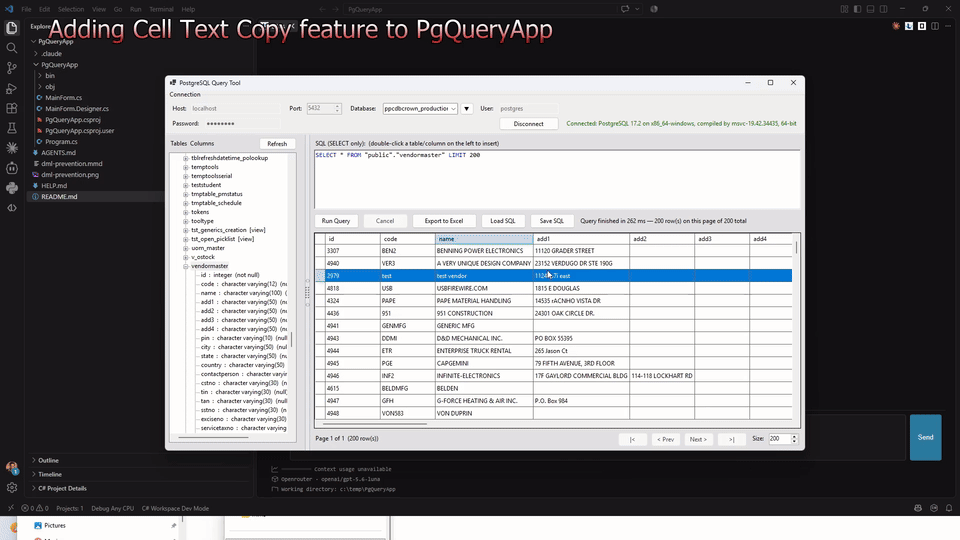Open the Edit menu in VS Code
The width and height of the screenshot is (960, 540).
coord(45,9)
